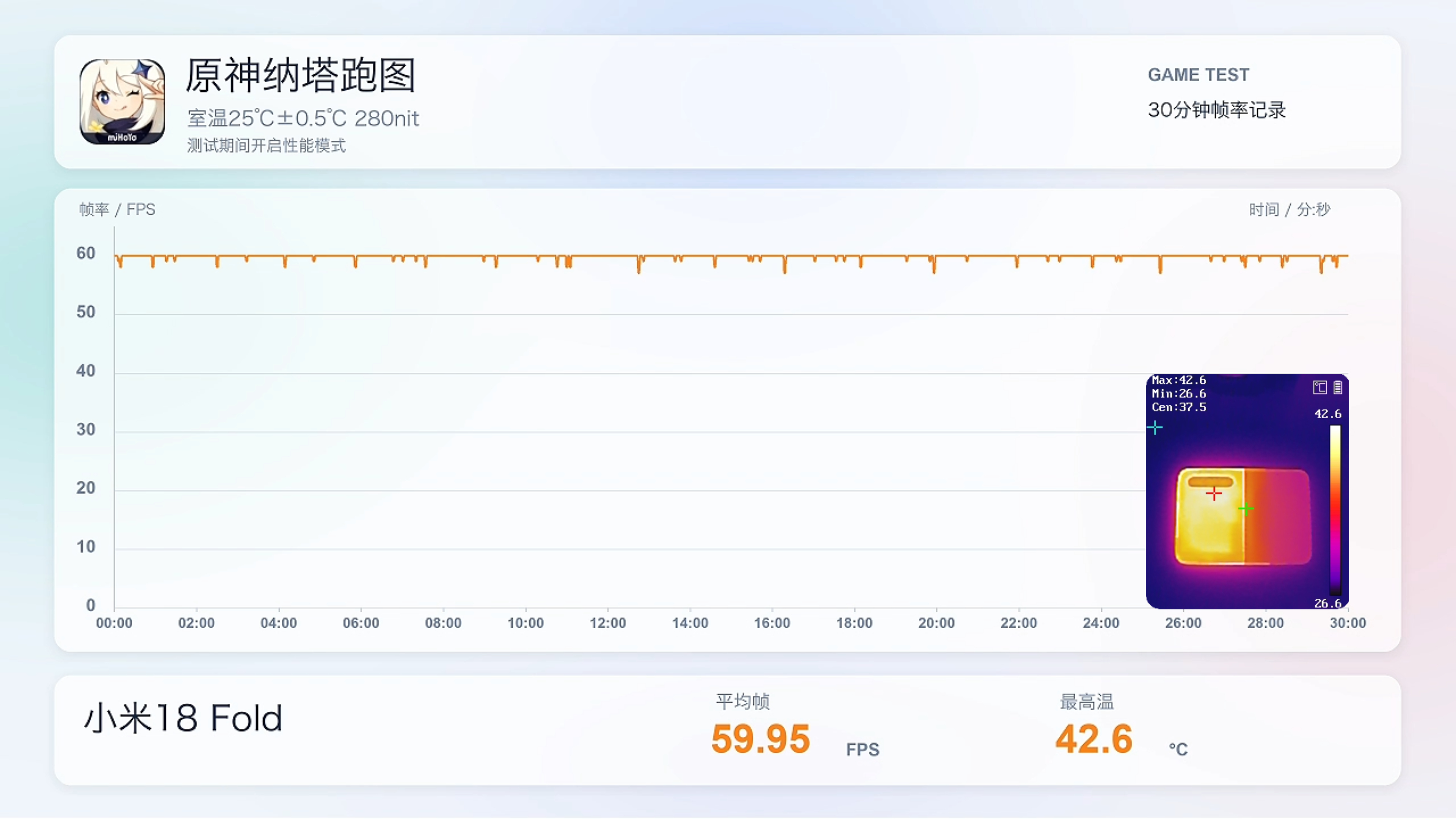Click the text 30分钟帧率记录
Viewport: 1456px width, 819px height.
click(x=1216, y=110)
